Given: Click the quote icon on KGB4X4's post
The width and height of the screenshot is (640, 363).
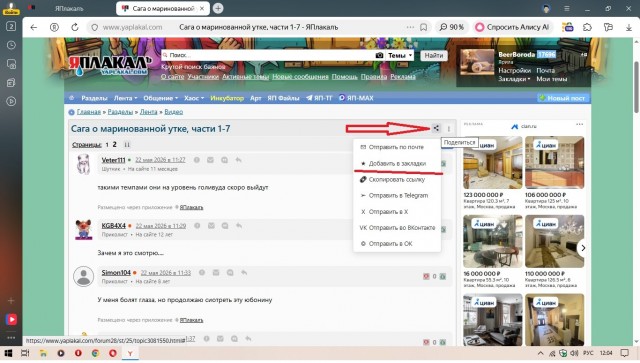Looking at the screenshot, I should click(x=225, y=225).
